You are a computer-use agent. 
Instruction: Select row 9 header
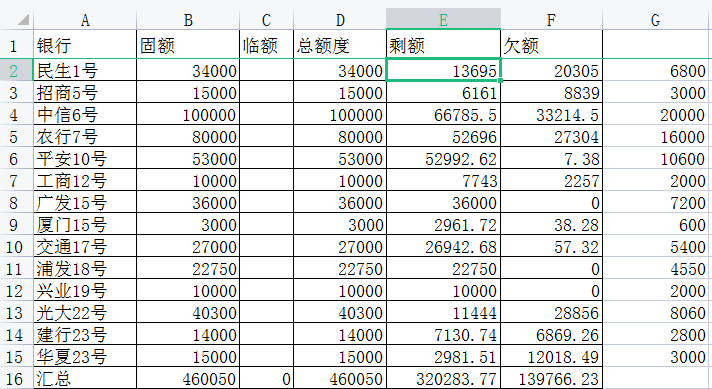[14, 224]
